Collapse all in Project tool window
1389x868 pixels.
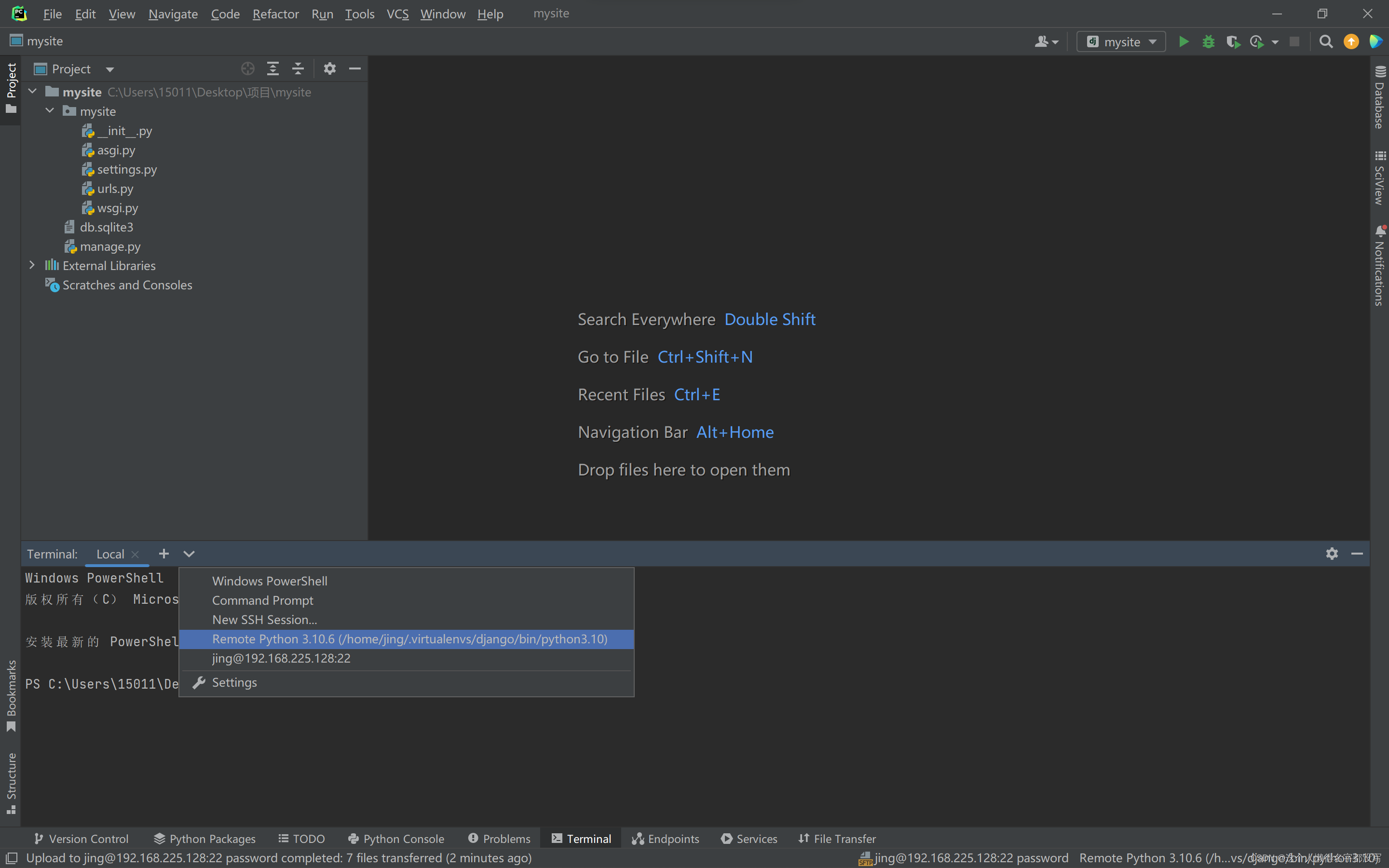[298, 69]
